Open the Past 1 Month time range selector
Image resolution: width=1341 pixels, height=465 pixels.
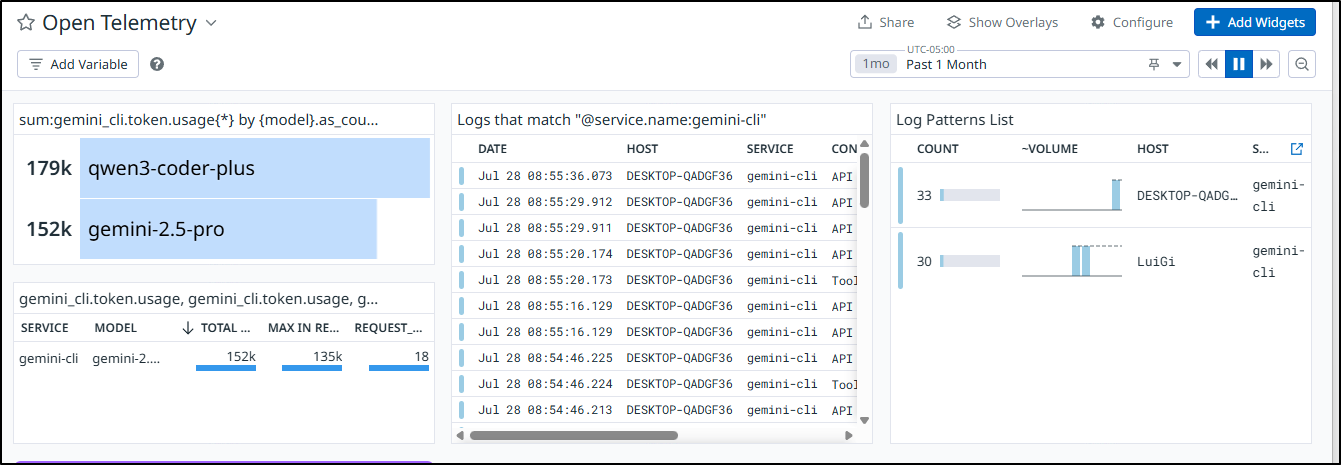coord(1020,64)
